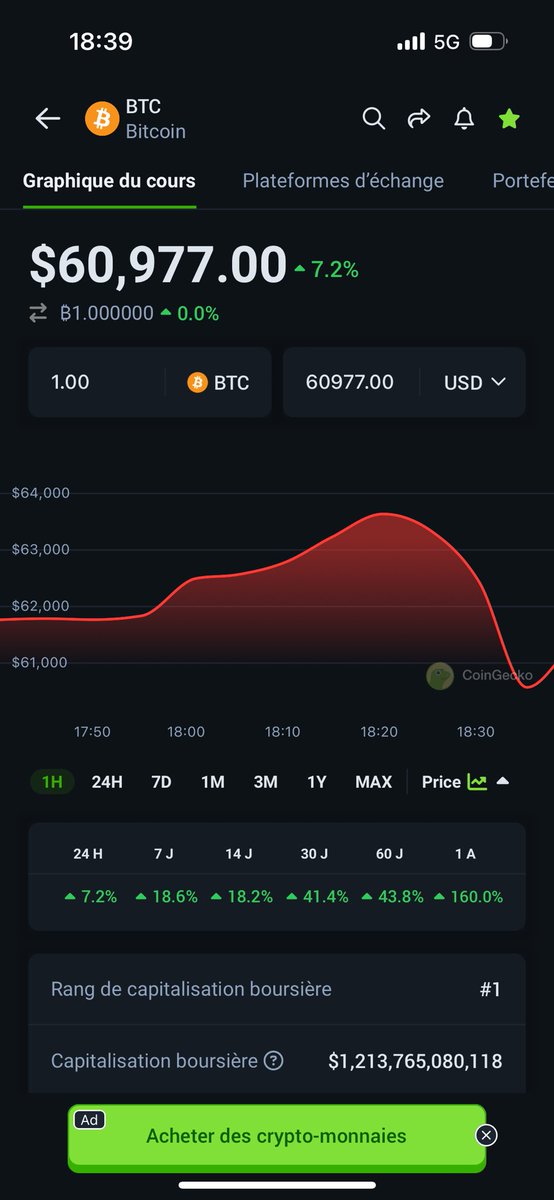554x1200 pixels.
Task: Tap the 18:39 clock in status bar
Action: tap(101, 42)
